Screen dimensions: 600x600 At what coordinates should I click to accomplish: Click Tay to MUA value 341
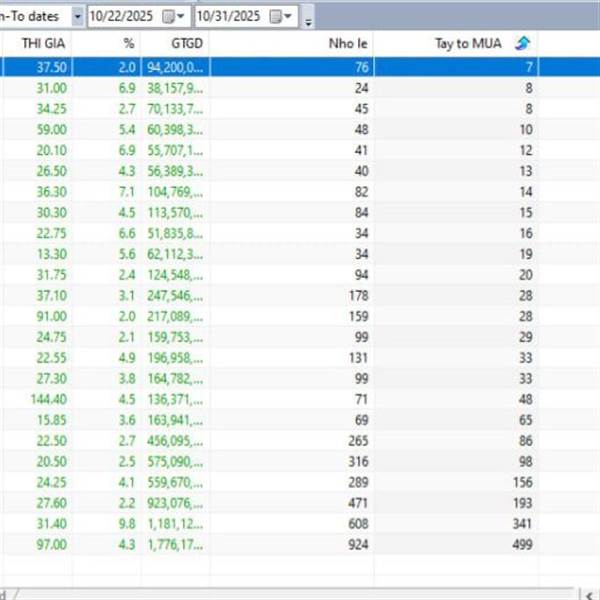point(523,523)
